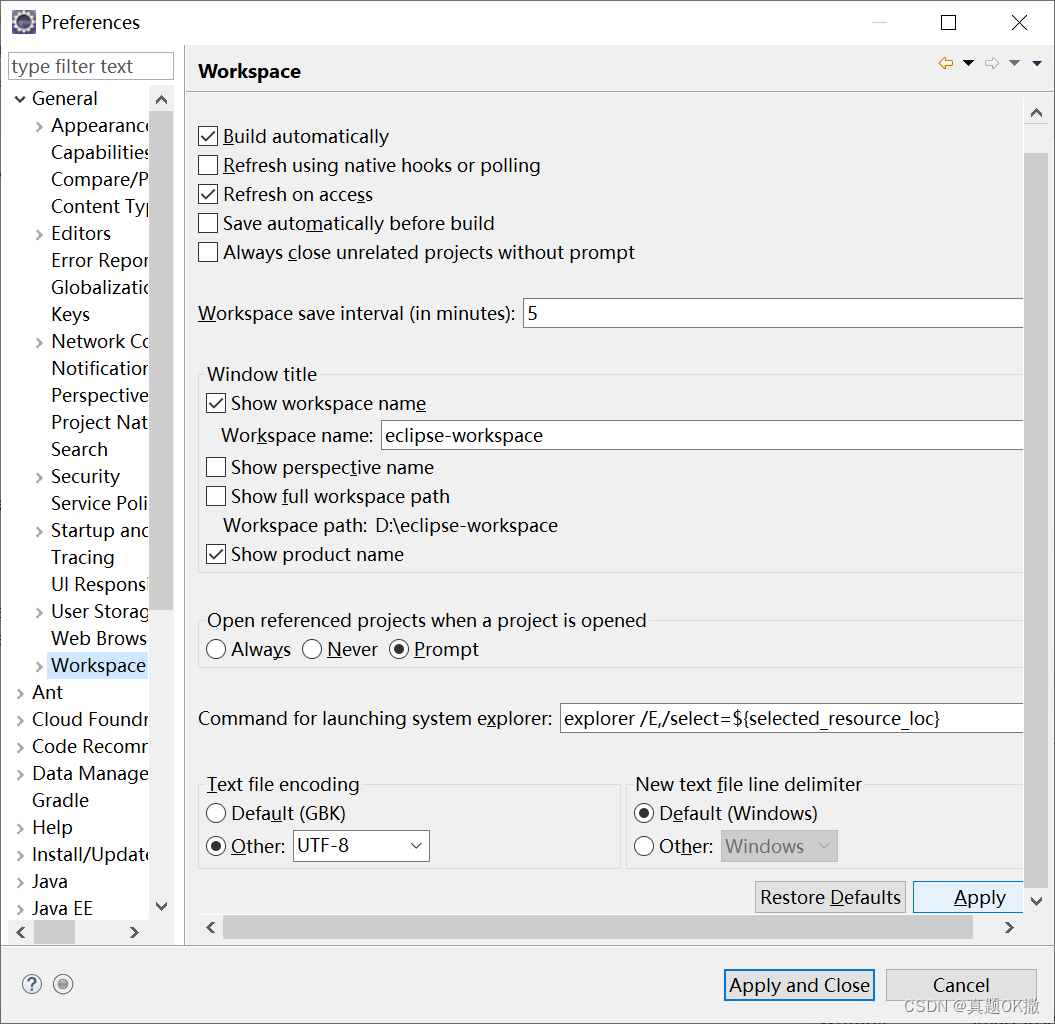The height and width of the screenshot is (1024, 1055).
Task: Toggle Refresh on access checkbox
Action: tap(208, 194)
